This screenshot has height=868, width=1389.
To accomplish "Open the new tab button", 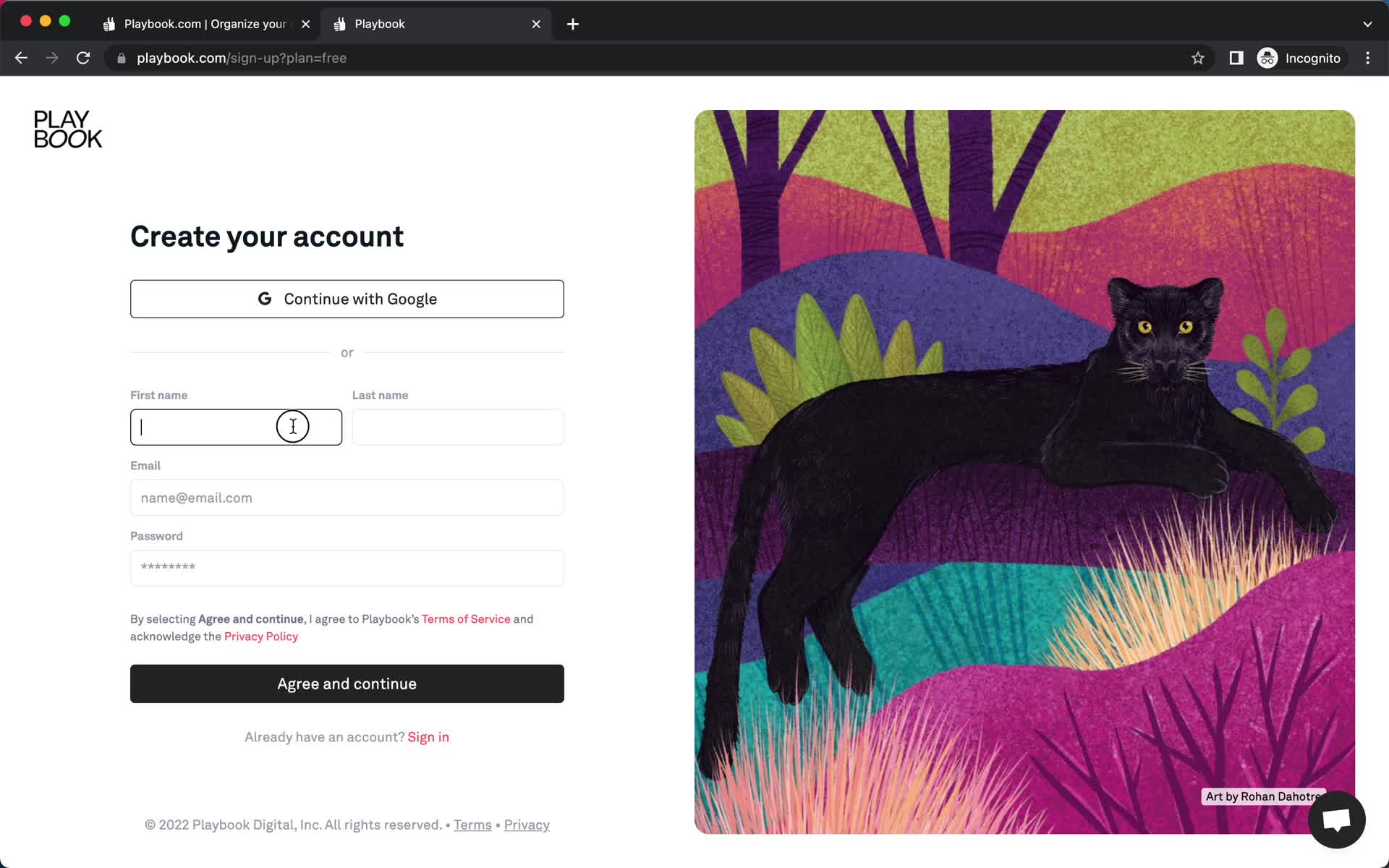I will tap(573, 23).
